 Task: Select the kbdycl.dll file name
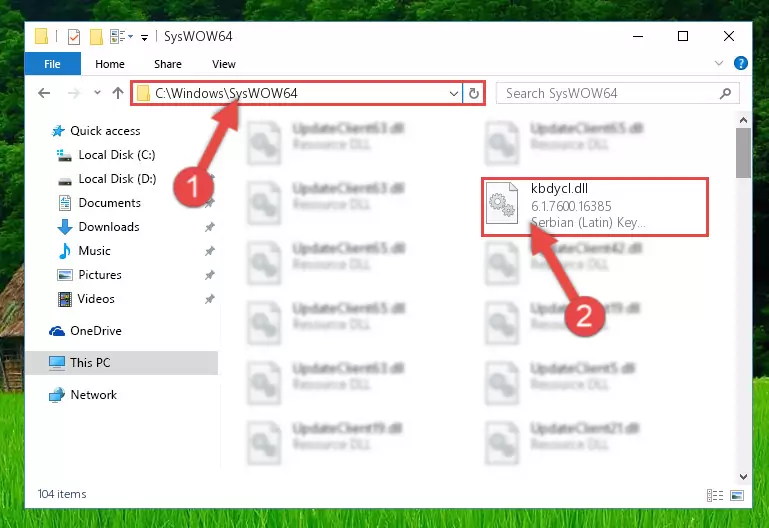[559, 189]
